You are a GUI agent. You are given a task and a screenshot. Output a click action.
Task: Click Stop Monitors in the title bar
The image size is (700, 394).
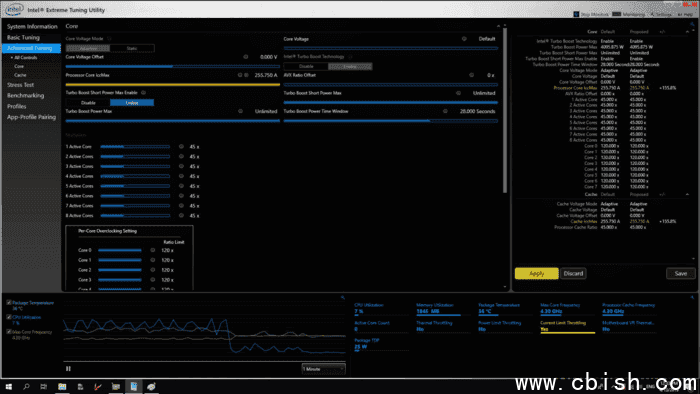pos(591,14)
